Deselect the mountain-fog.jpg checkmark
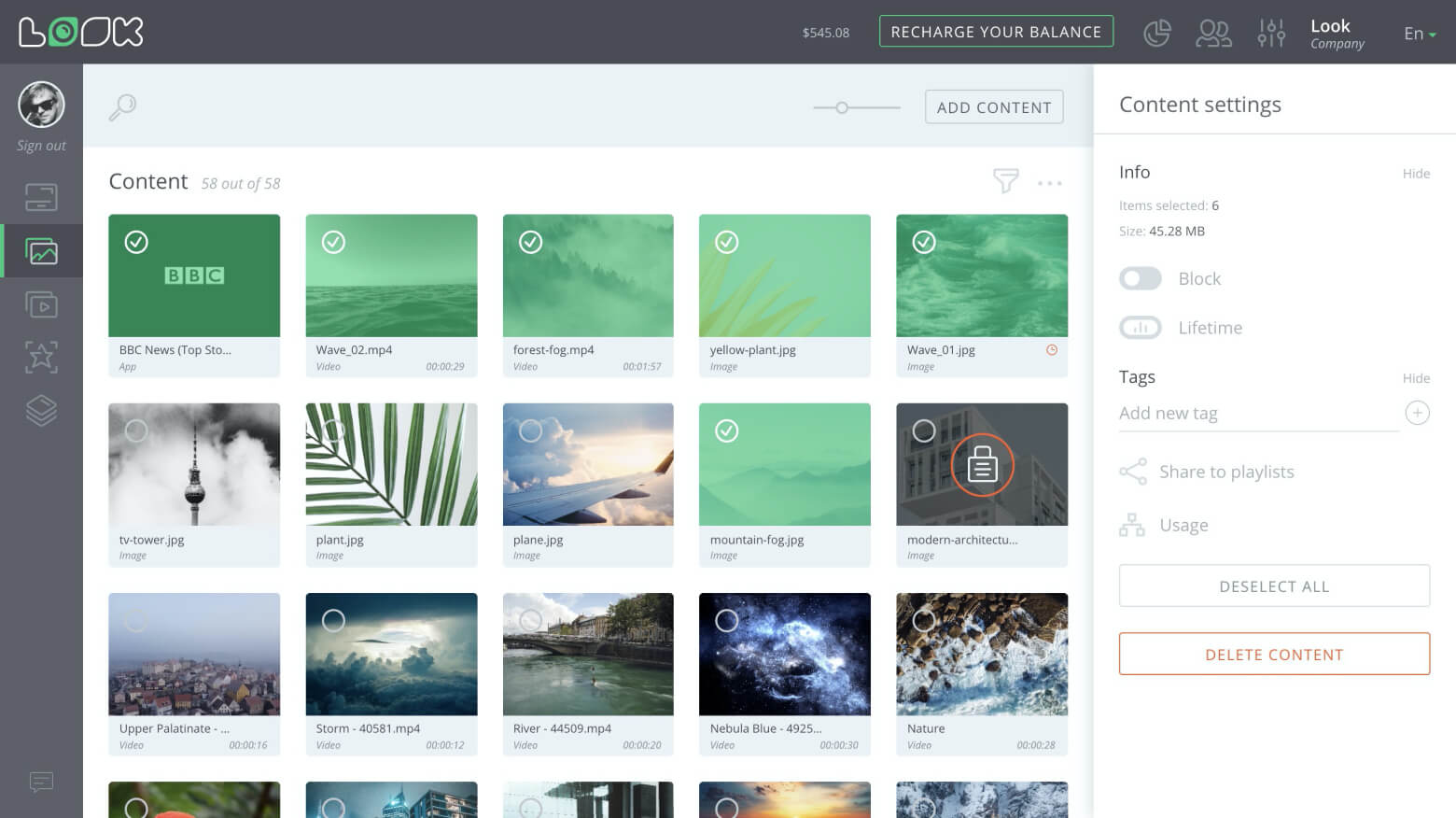 [726, 430]
